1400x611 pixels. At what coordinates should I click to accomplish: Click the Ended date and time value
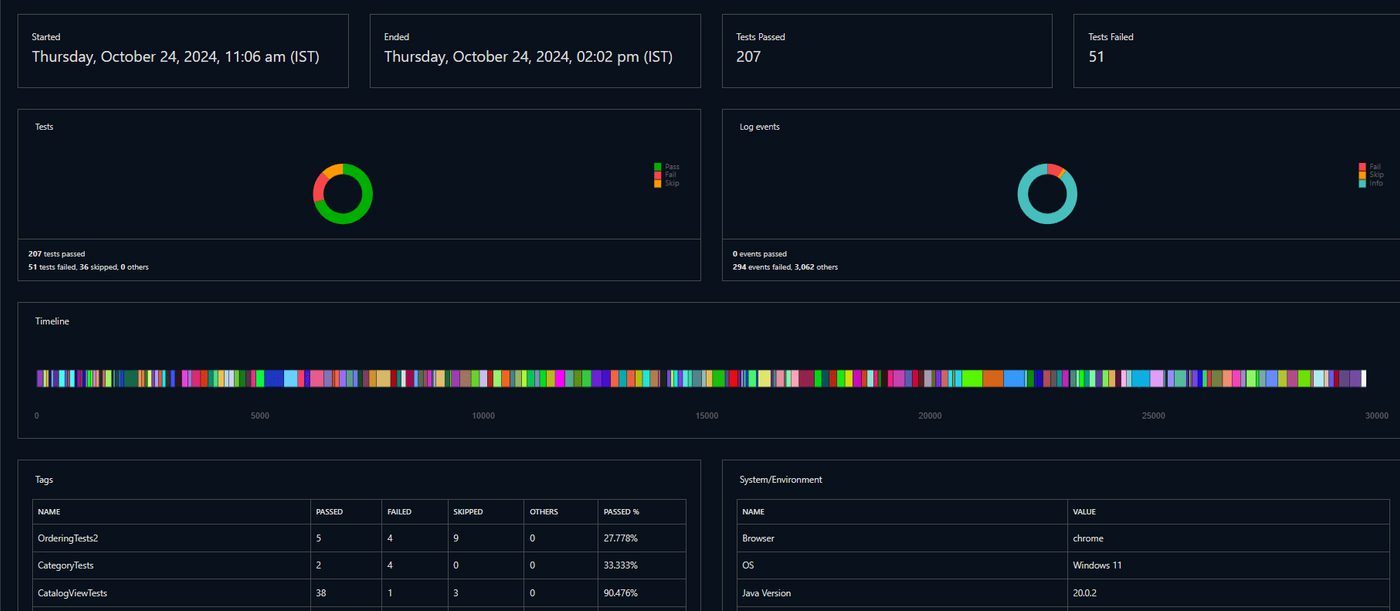[528, 57]
